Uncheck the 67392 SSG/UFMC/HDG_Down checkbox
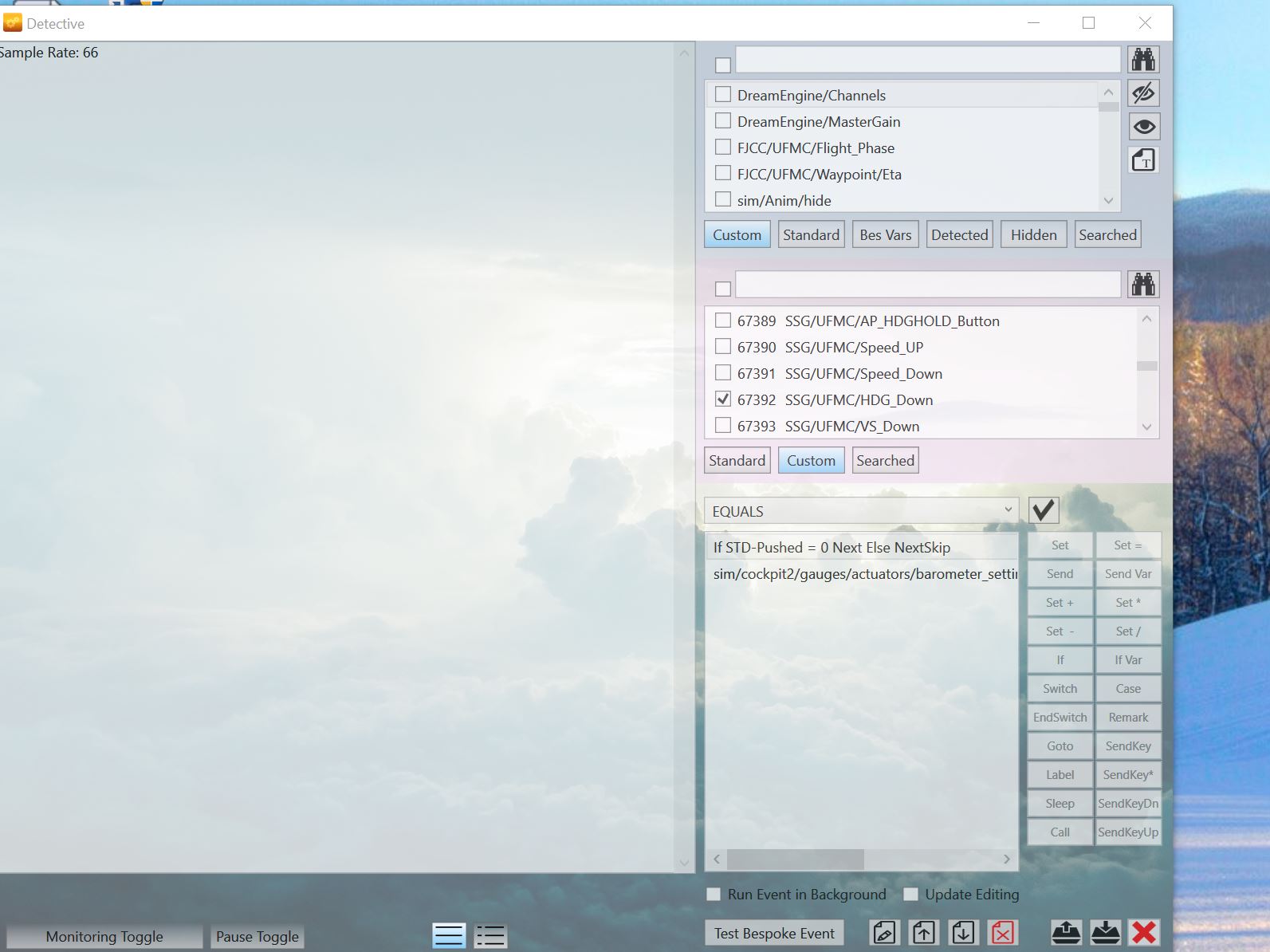This screenshot has height=952, width=1270. [723, 399]
